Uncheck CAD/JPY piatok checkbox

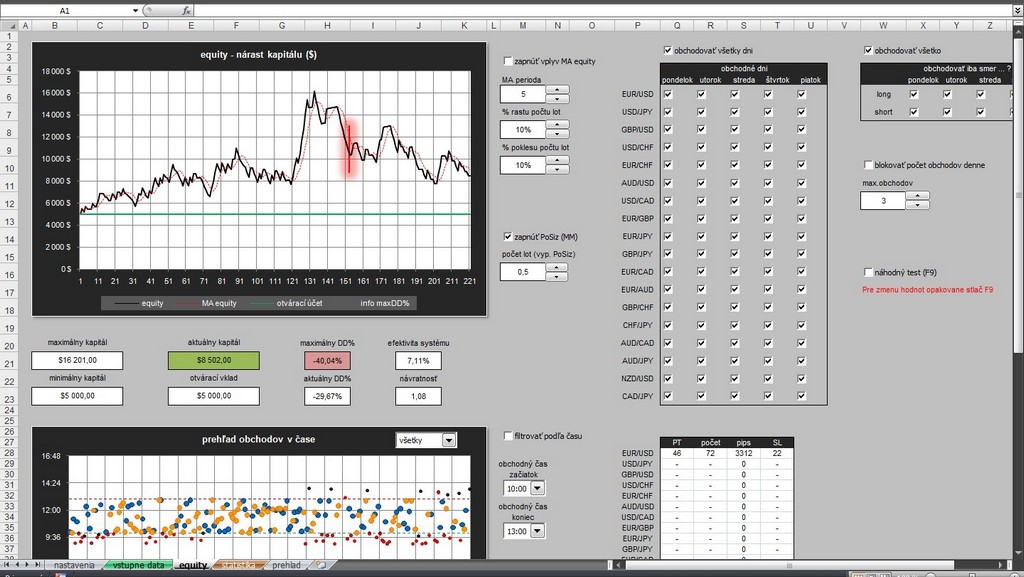pos(801,396)
